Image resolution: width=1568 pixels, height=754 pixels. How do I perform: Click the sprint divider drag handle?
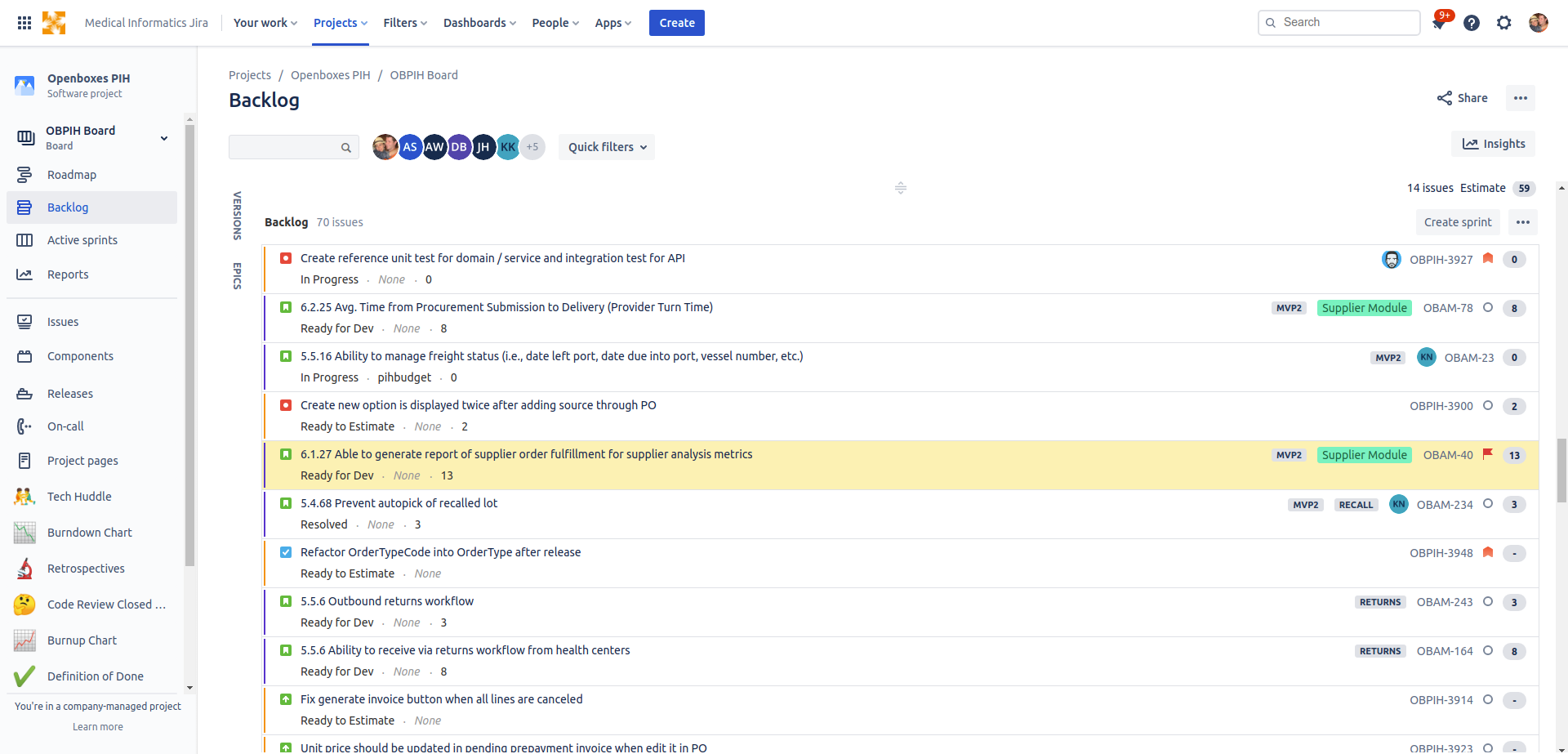point(901,188)
